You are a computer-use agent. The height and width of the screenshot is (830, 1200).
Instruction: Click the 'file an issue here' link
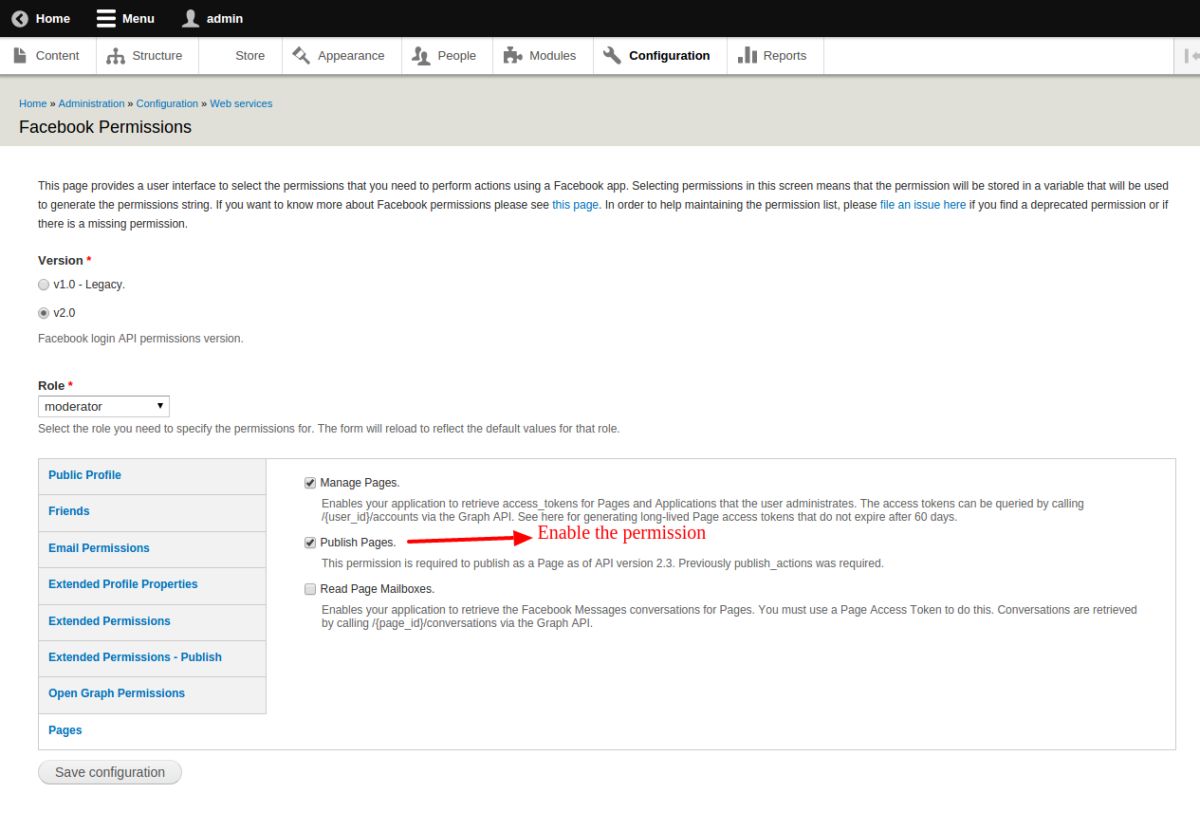923,204
